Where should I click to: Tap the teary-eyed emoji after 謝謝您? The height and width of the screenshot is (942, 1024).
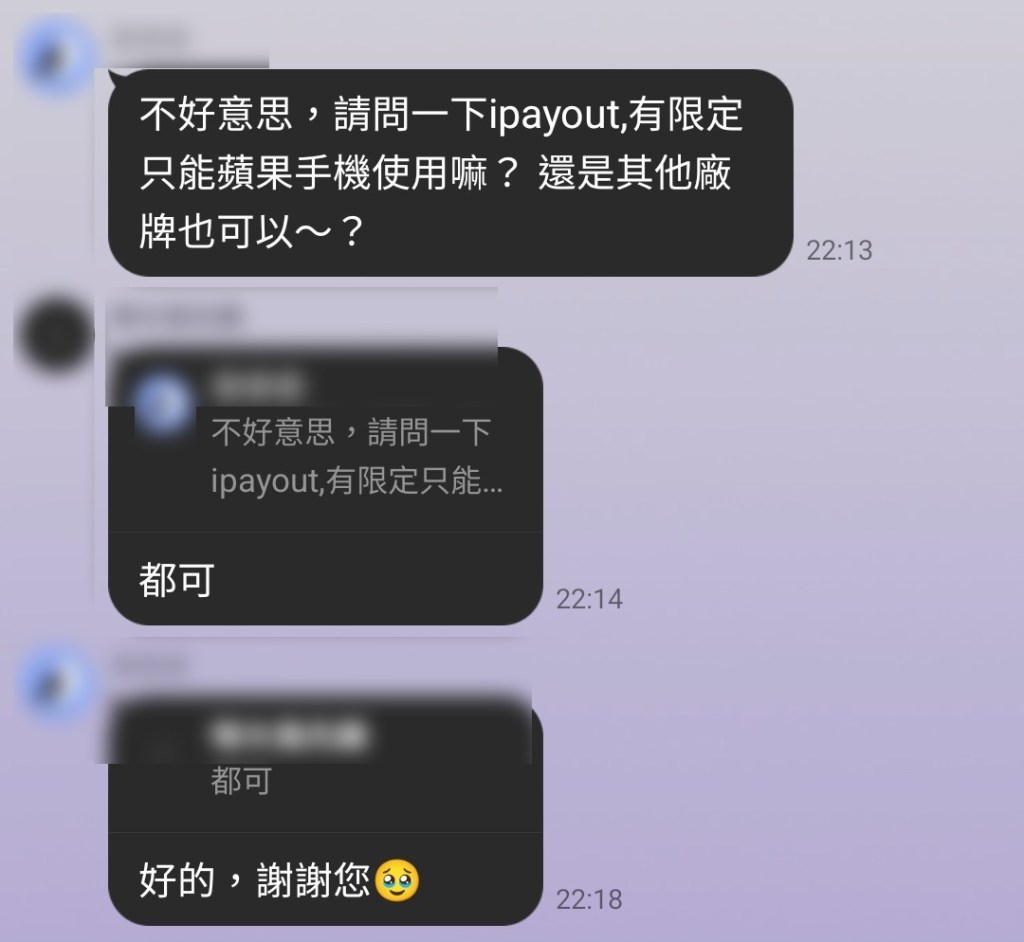point(396,881)
